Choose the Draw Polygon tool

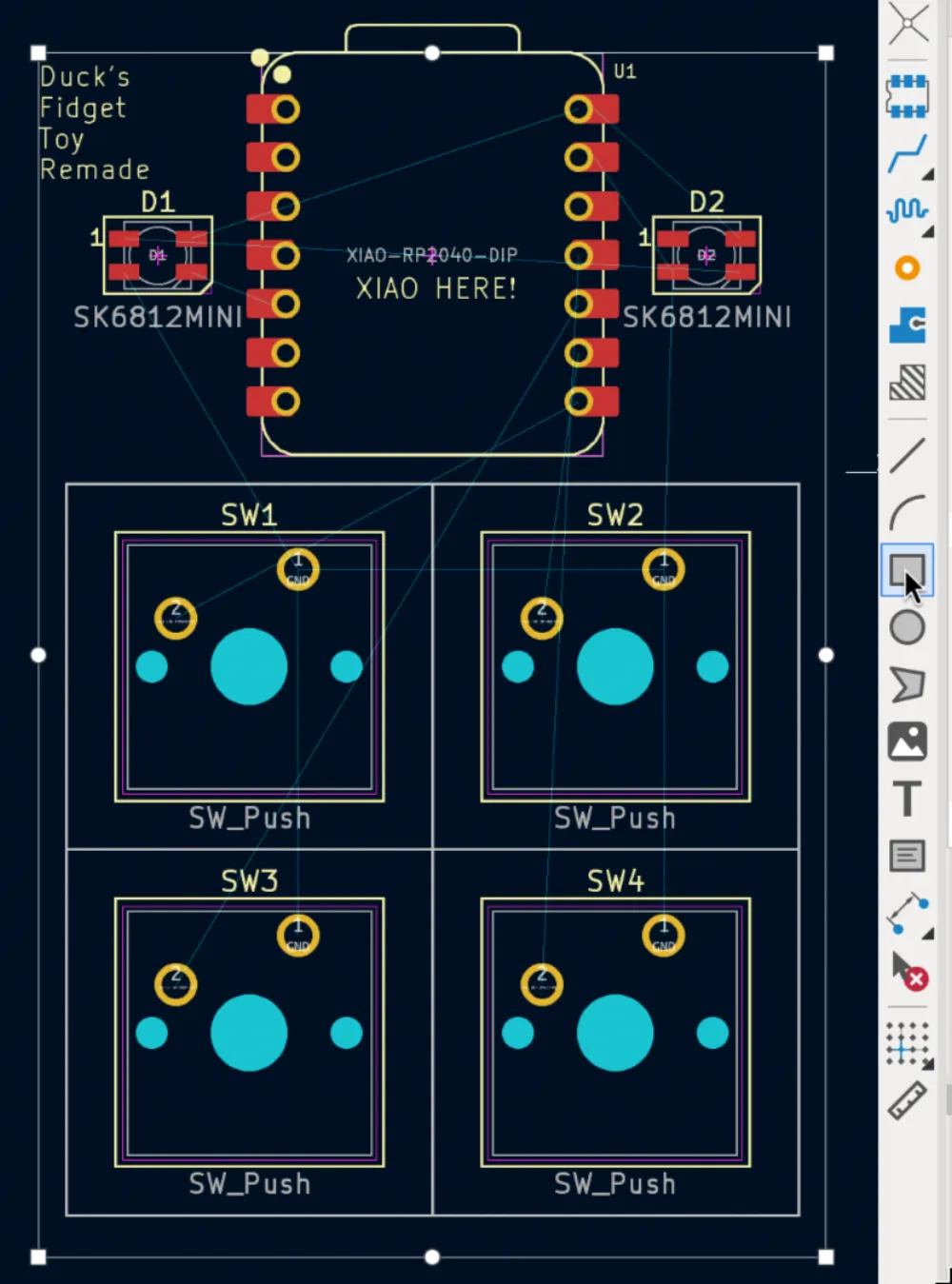click(907, 684)
